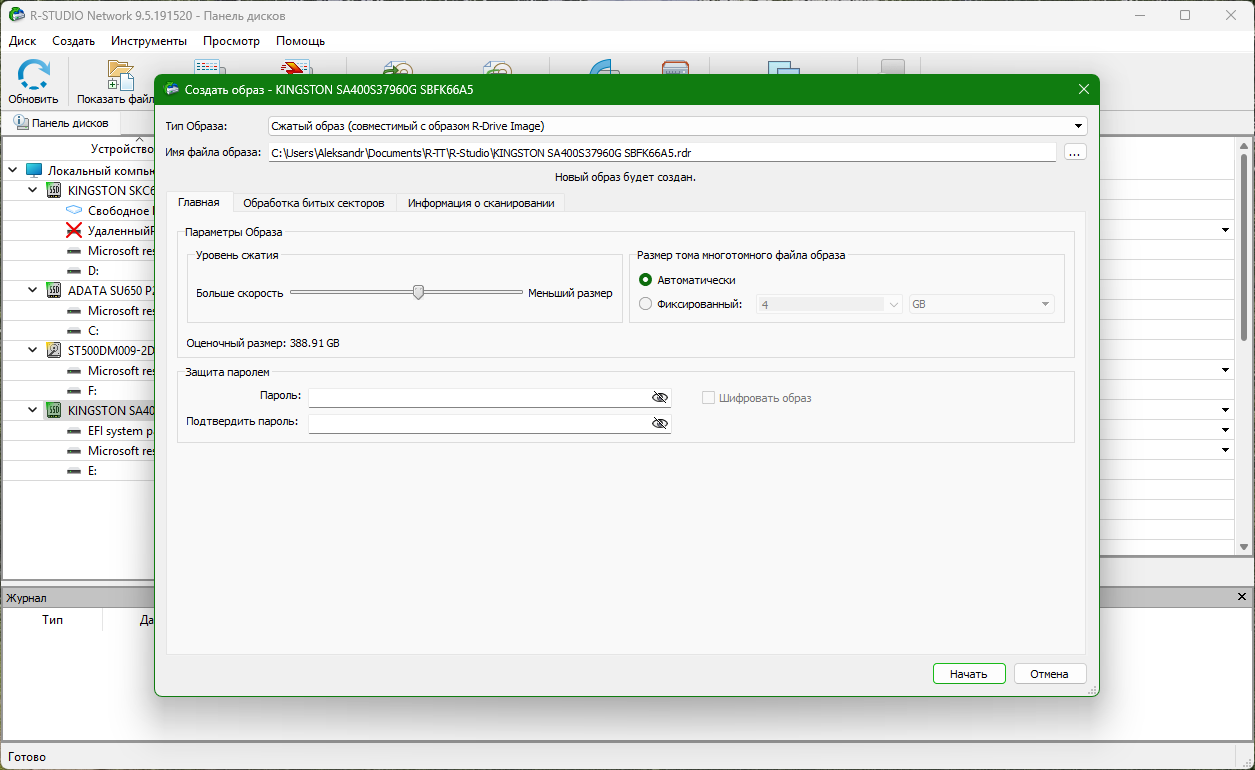Screen dimensions: 1255x770
Task: Open the Инструменты menu
Action: (149, 41)
